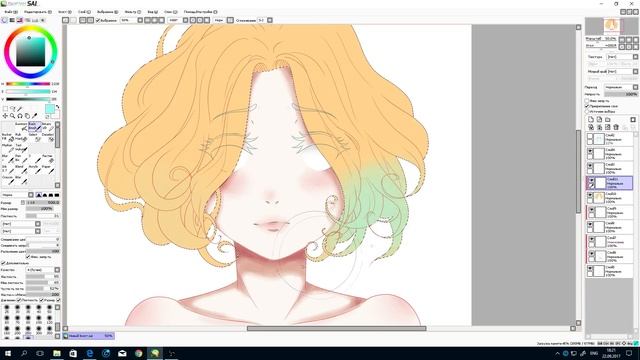Show the color wheel panel icon
Viewport: 640px width, 360px height.
4,20
